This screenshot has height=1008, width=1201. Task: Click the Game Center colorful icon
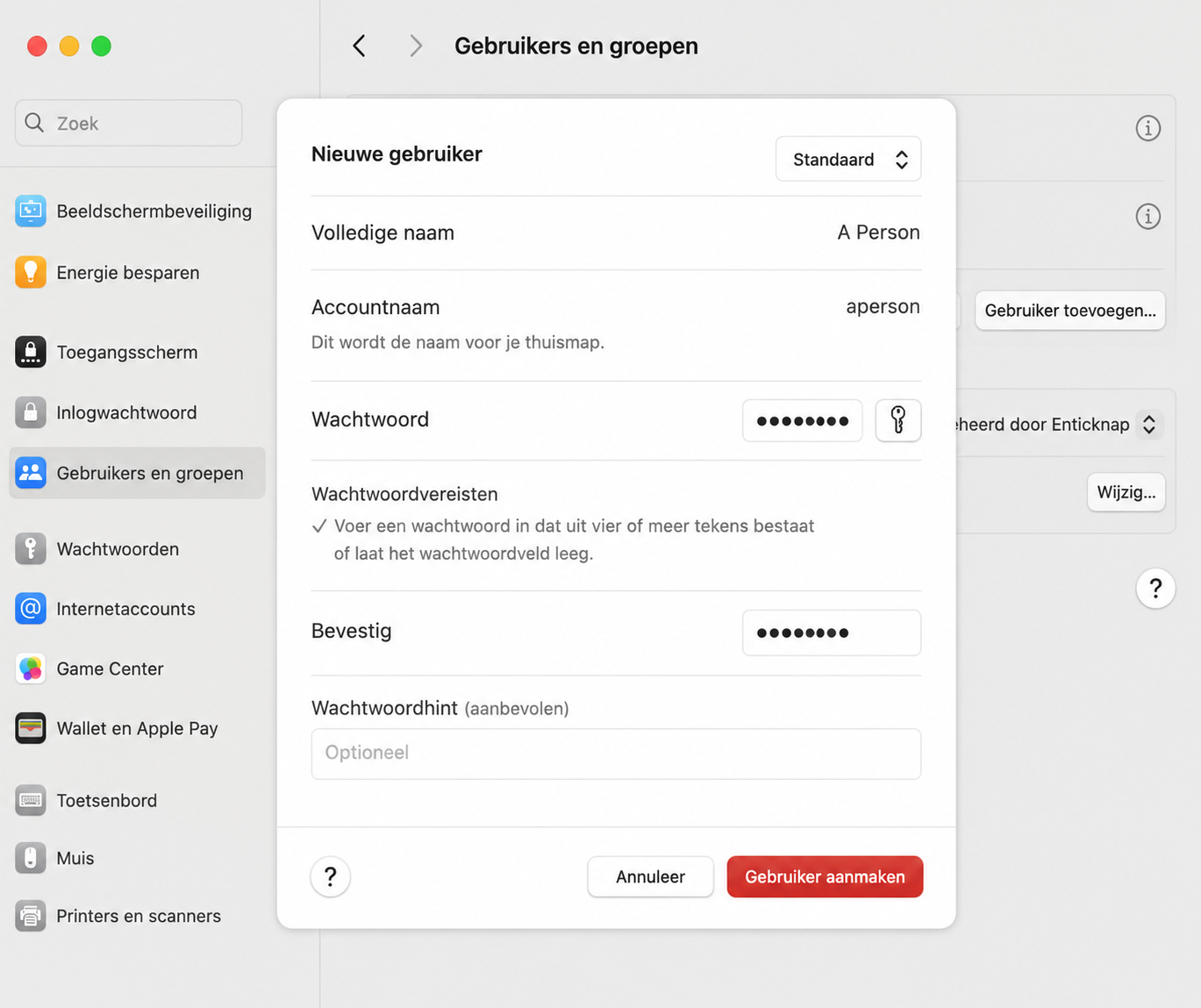(31, 668)
